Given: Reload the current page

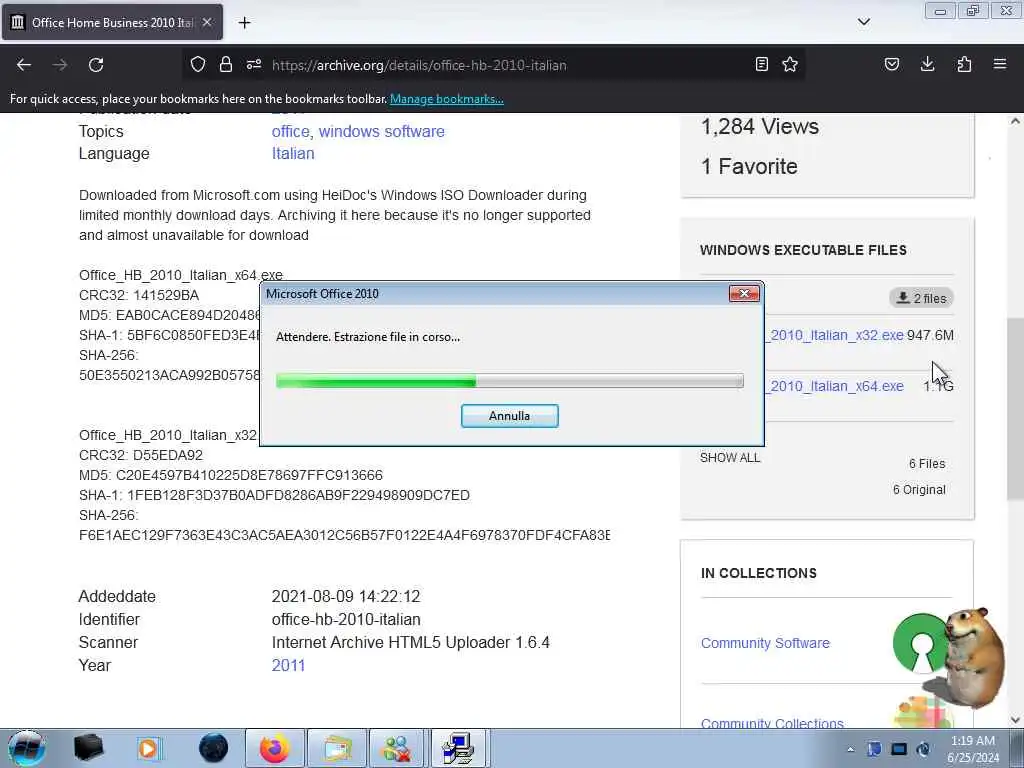Looking at the screenshot, I should click(96, 65).
